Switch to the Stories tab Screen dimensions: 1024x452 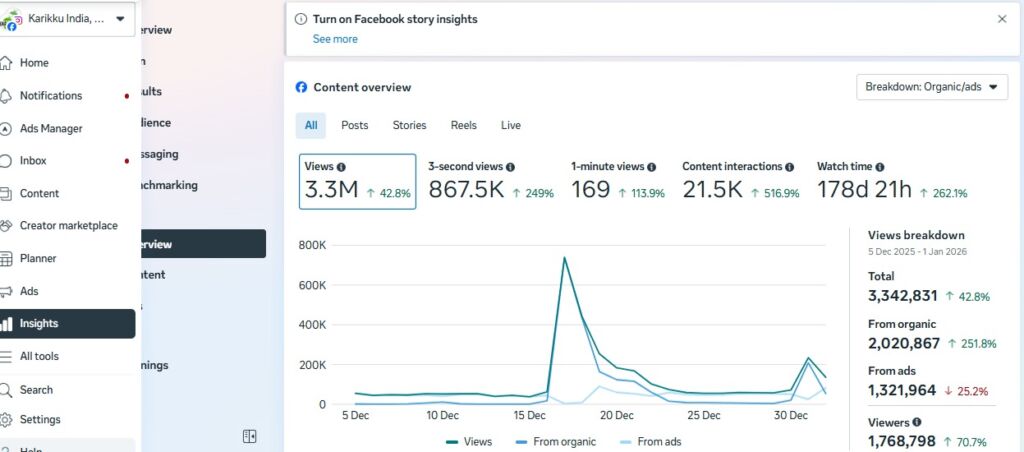pyautogui.click(x=409, y=126)
